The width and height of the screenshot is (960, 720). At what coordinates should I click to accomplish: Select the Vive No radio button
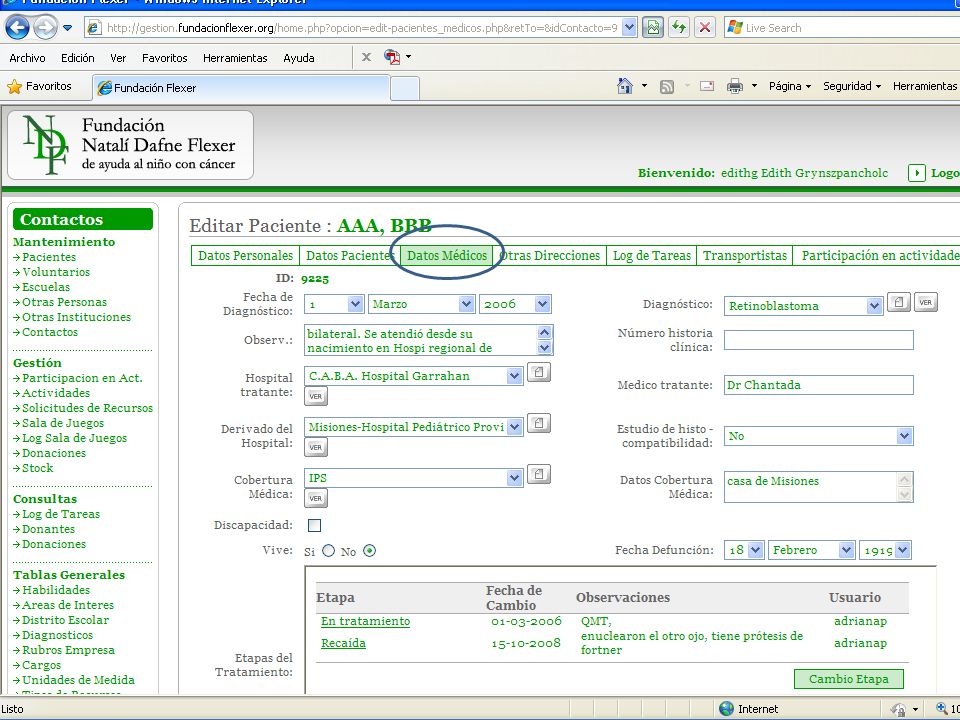pyautogui.click(x=369, y=551)
